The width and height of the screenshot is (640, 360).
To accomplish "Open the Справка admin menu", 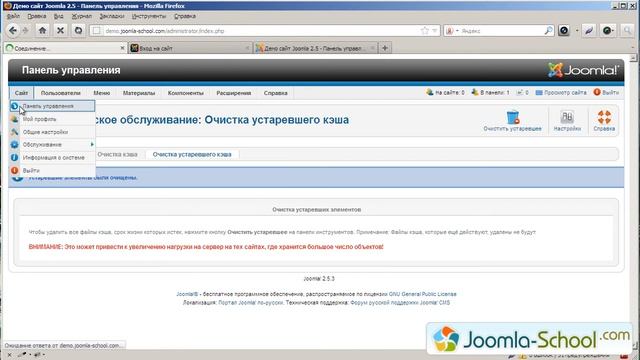I will 276,93.
